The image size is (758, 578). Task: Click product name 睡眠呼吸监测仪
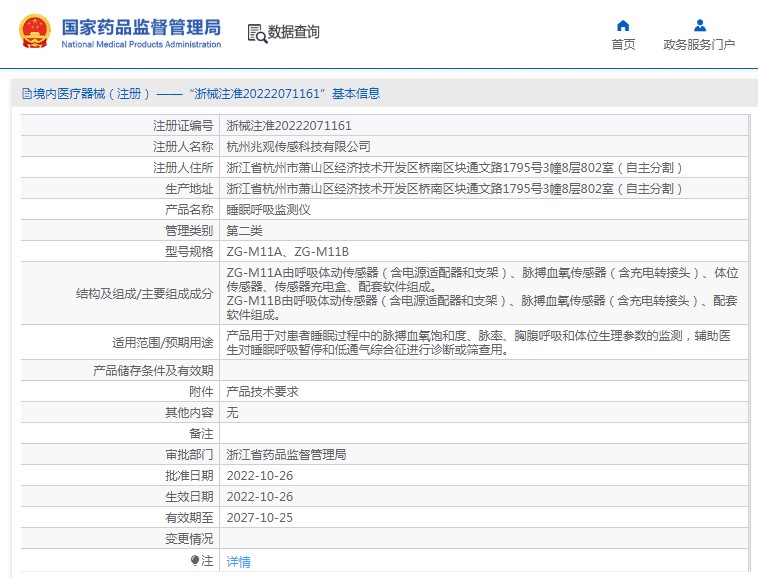269,210
